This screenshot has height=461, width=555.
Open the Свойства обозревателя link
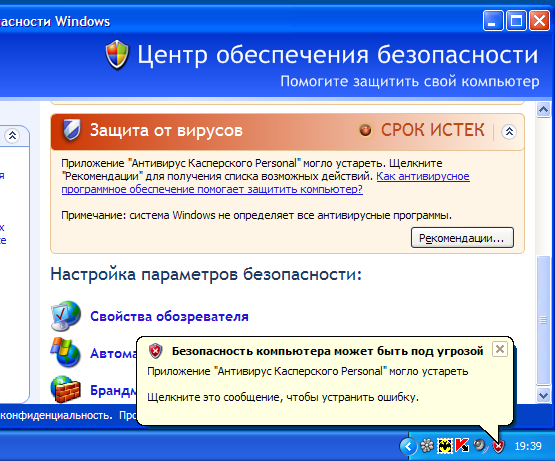(x=169, y=316)
